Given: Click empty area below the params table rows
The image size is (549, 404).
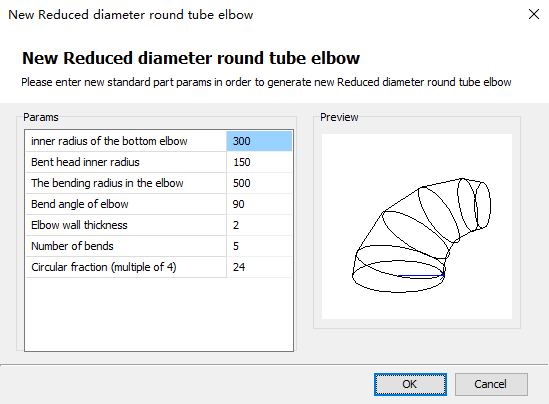Looking at the screenshot, I should click(159, 314).
